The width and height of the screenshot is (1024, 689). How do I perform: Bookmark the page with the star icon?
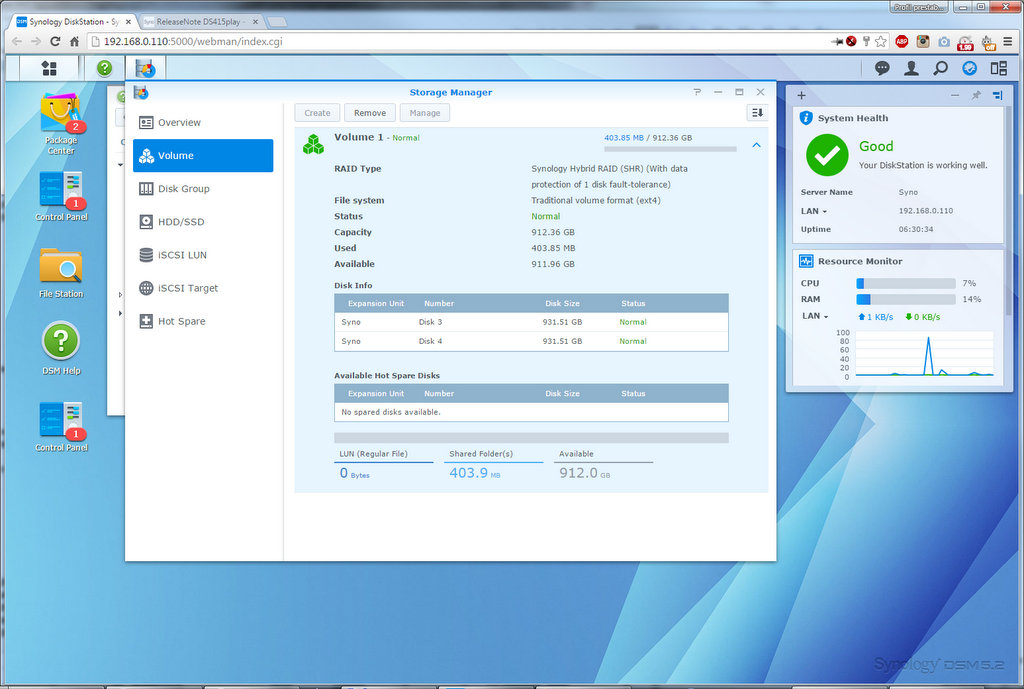(881, 41)
